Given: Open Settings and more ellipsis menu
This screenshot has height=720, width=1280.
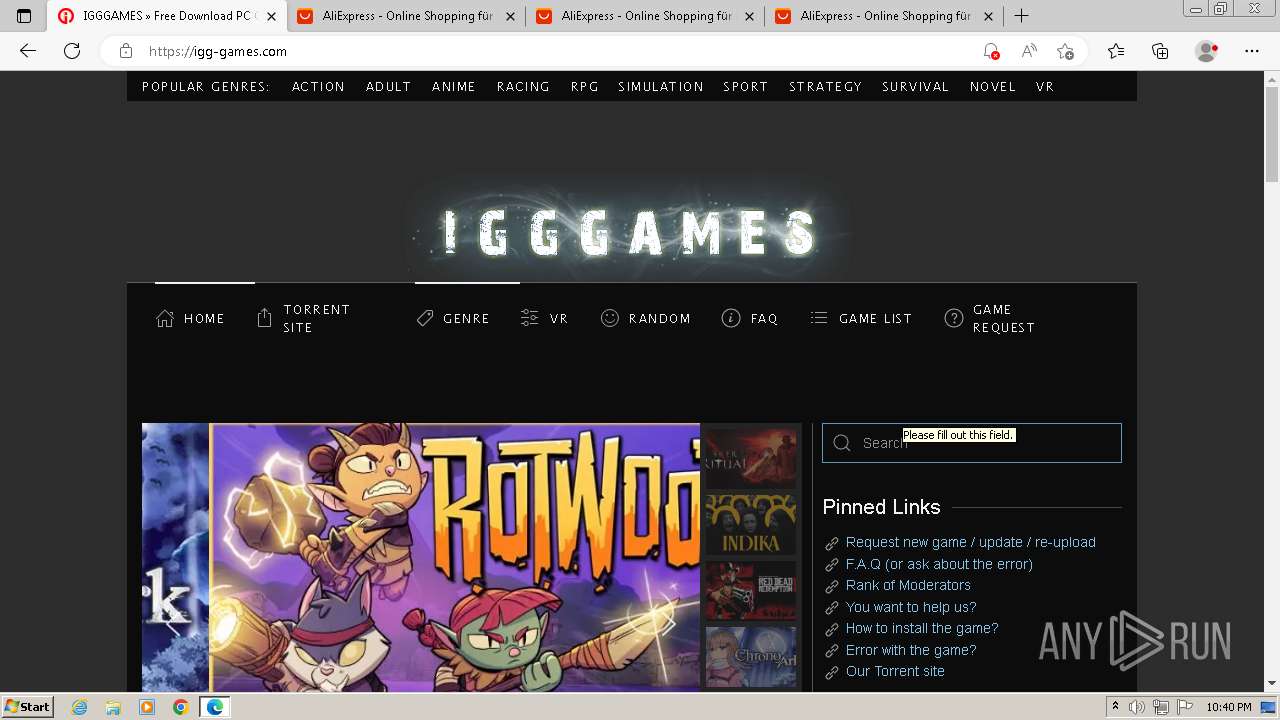Looking at the screenshot, I should [1251, 51].
